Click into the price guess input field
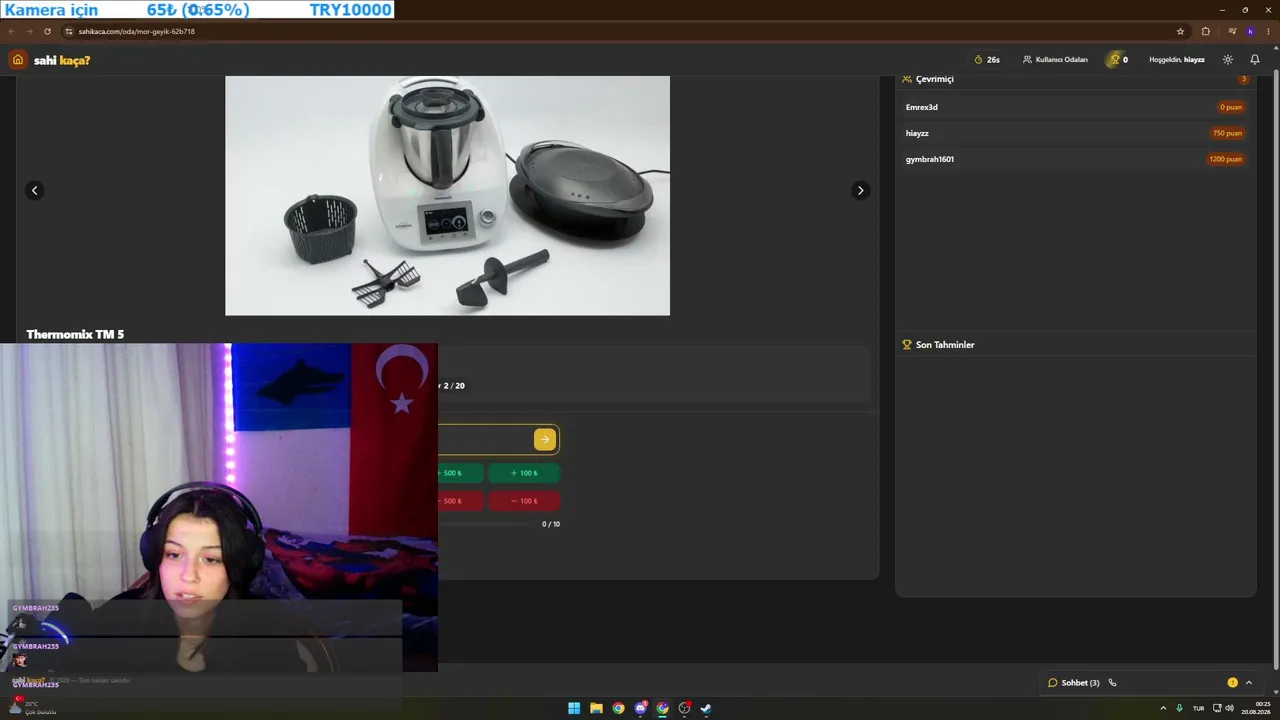The image size is (1280, 720). pyautogui.click(x=486, y=439)
